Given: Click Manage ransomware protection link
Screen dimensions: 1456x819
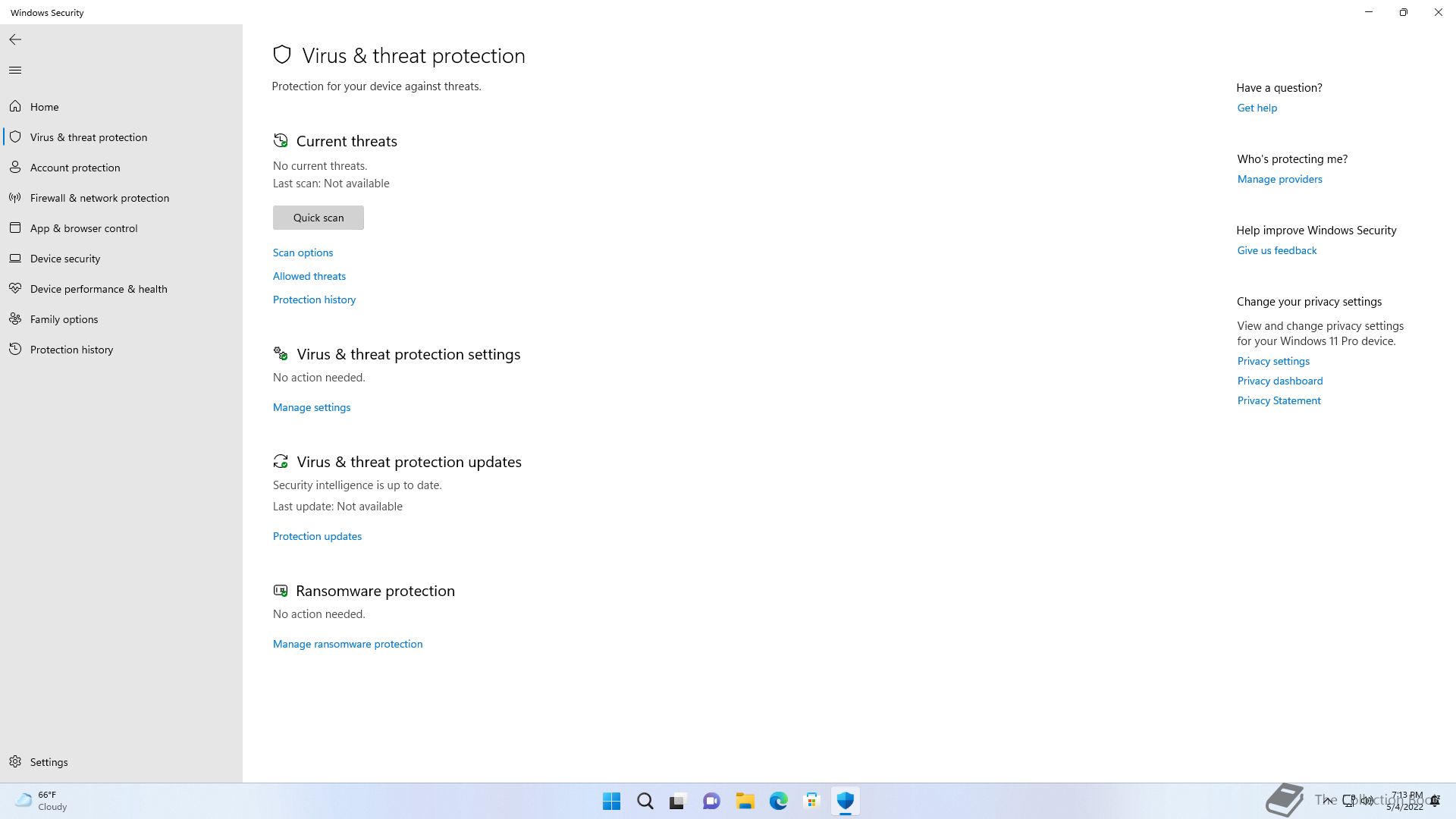Looking at the screenshot, I should [347, 644].
